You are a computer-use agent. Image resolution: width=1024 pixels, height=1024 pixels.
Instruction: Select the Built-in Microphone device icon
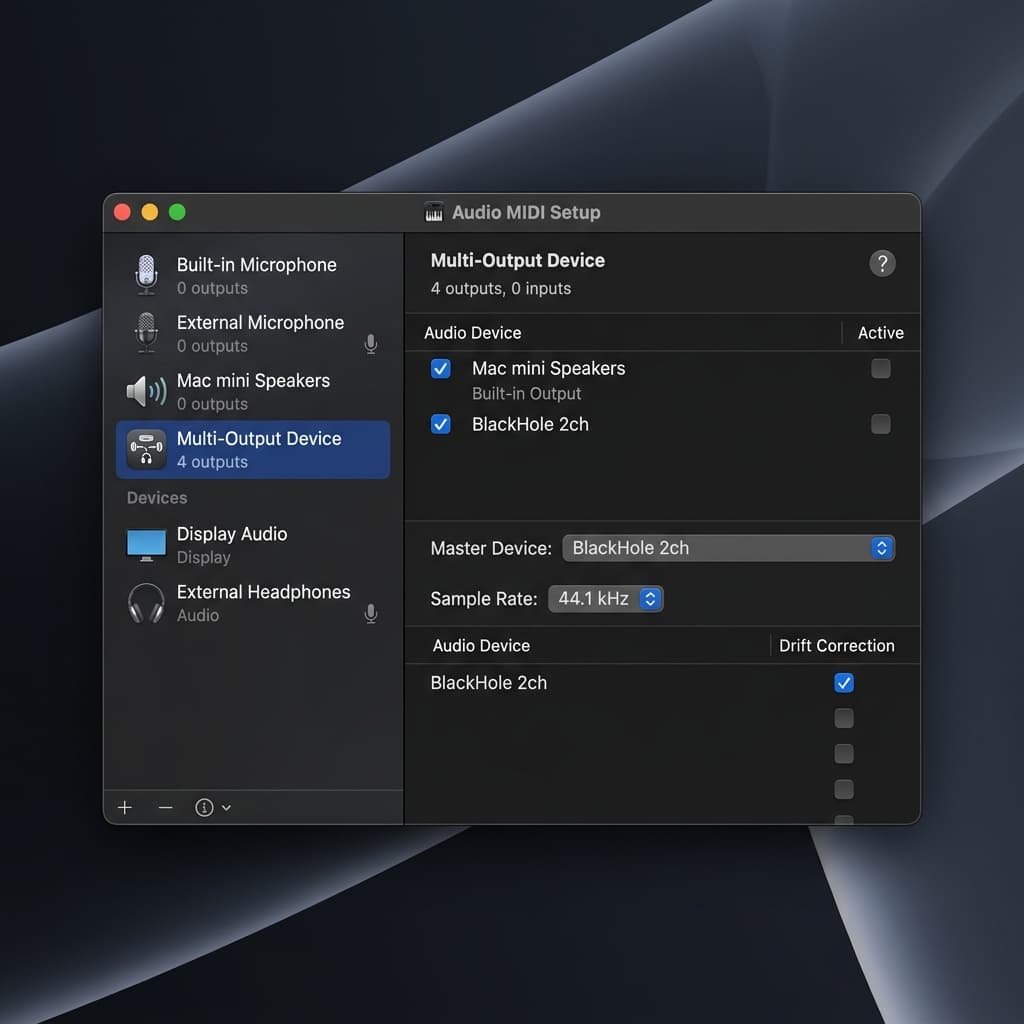coord(146,274)
